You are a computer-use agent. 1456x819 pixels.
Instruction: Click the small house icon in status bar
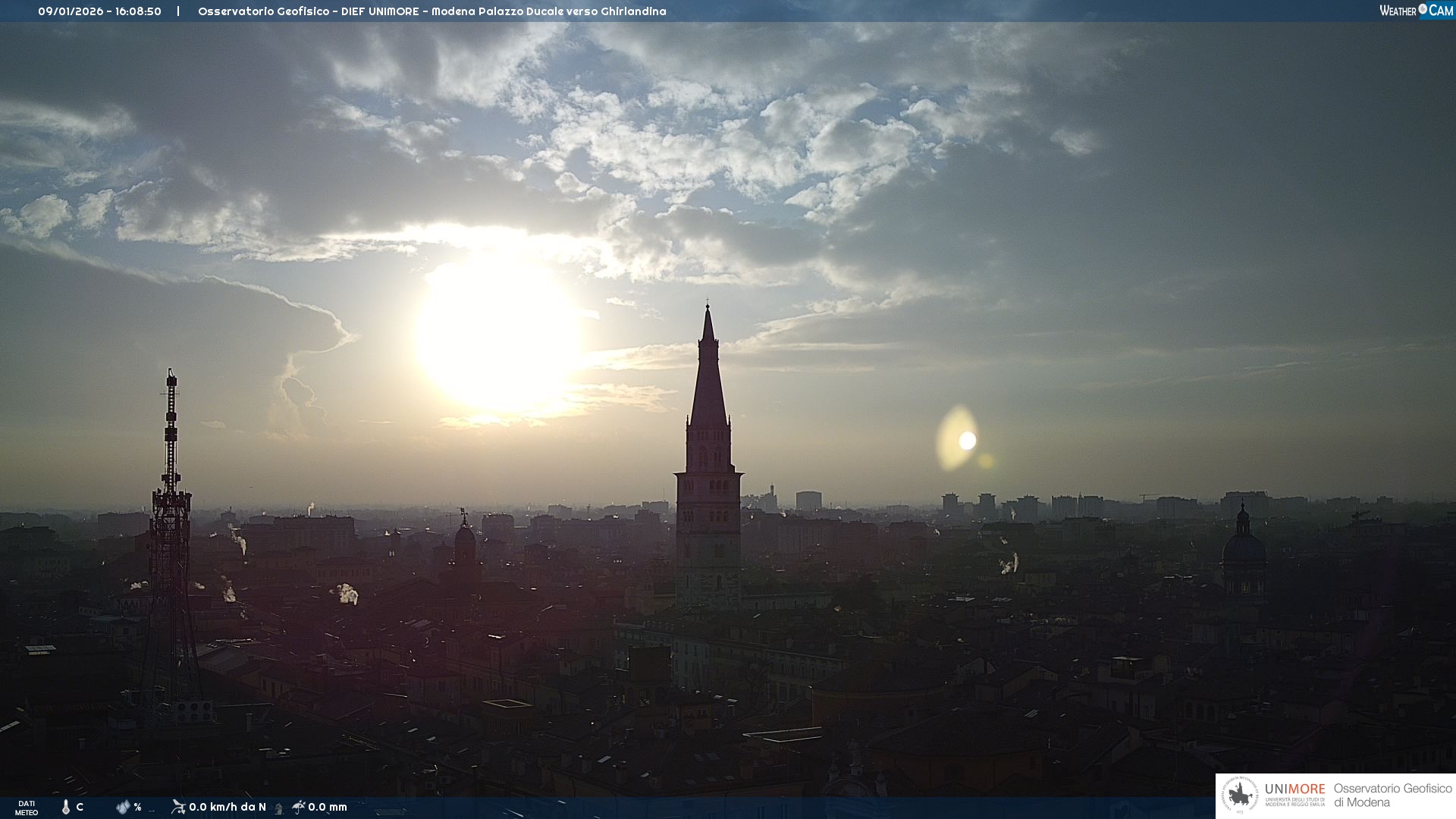(279, 809)
